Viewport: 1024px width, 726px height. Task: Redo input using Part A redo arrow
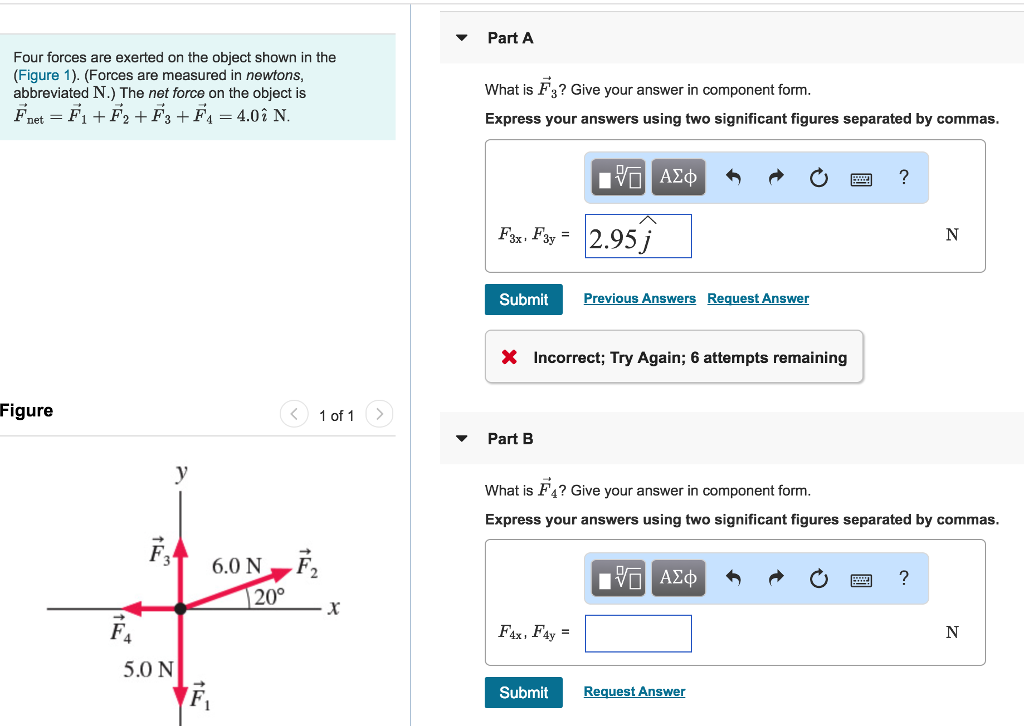point(776,177)
